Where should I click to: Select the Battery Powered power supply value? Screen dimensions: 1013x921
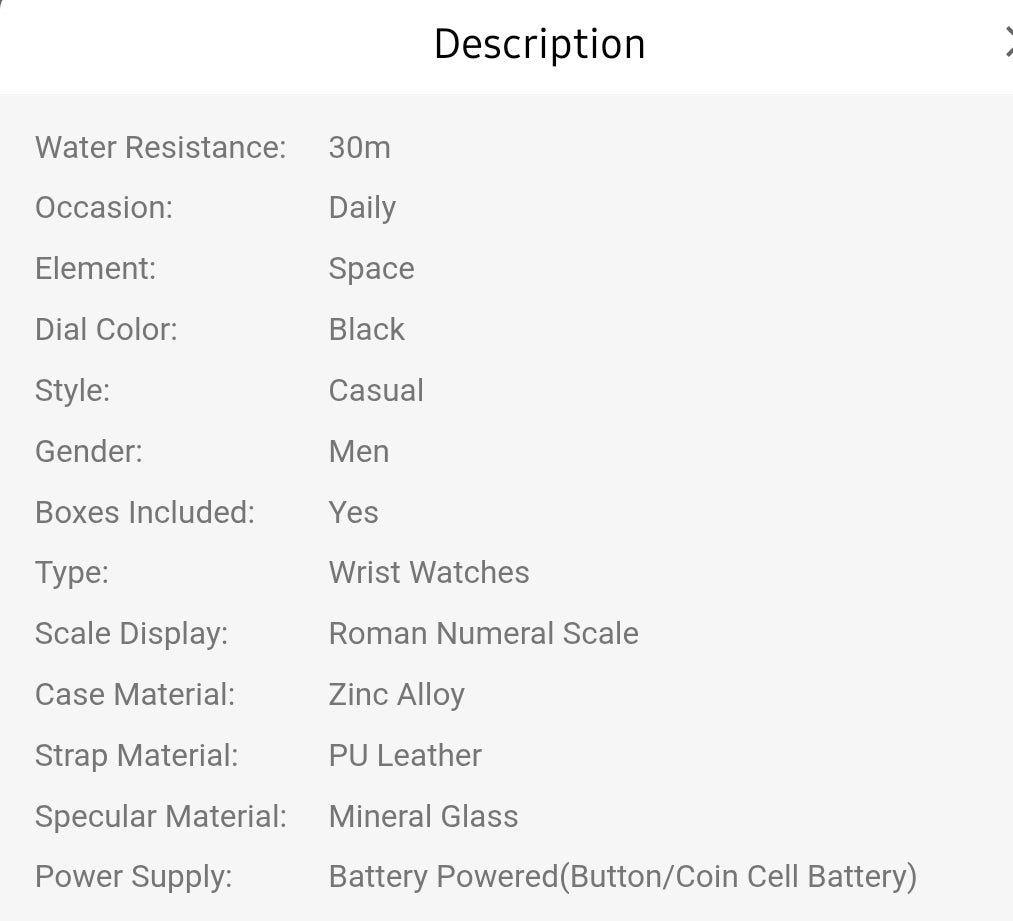click(x=623, y=876)
